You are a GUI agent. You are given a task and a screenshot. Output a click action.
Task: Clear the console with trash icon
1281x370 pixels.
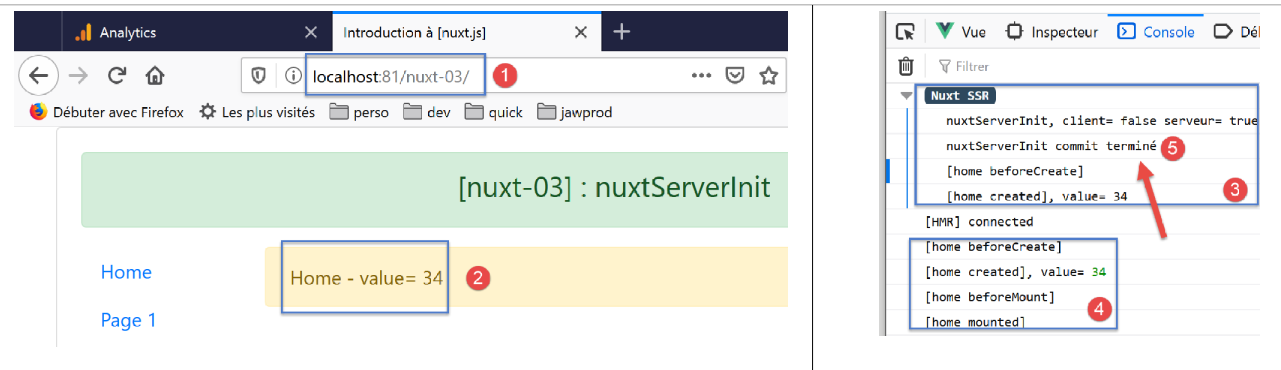pyautogui.click(x=905, y=66)
